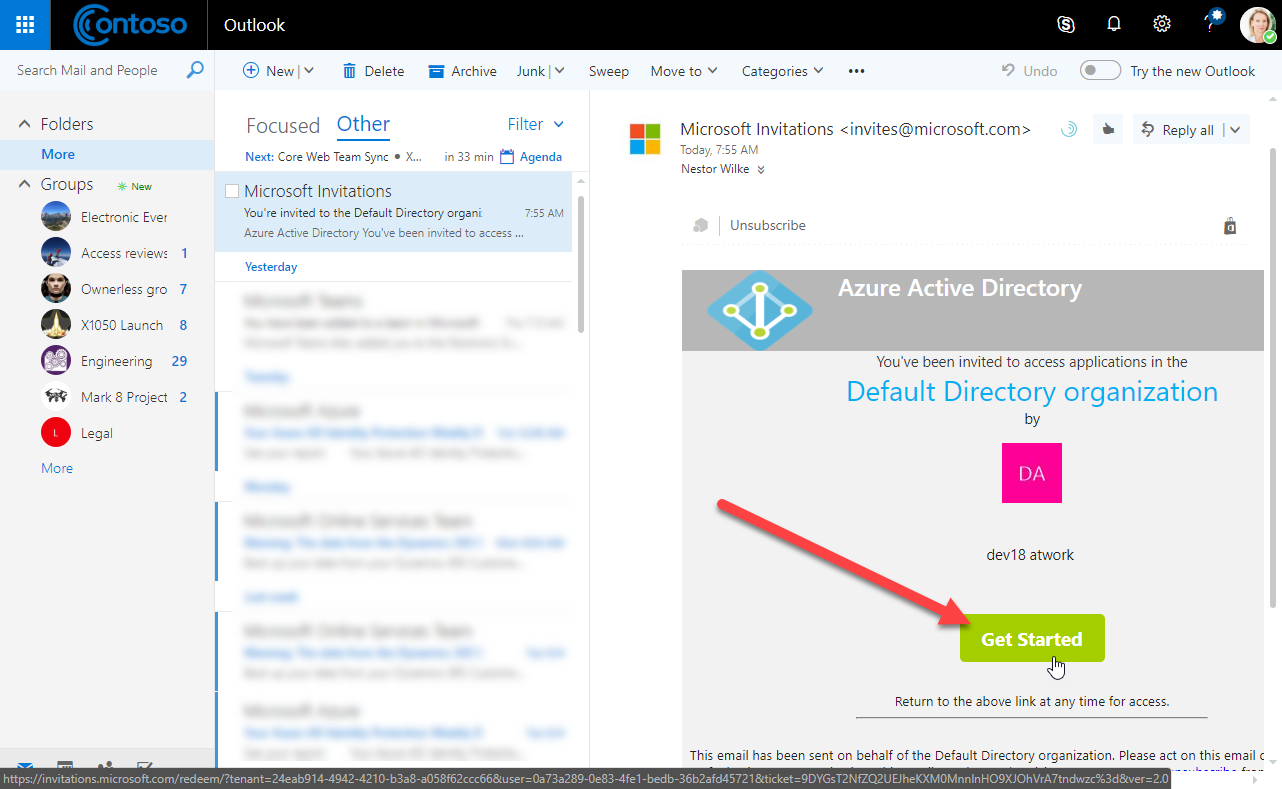
Task: Click the green Get Started button
Action: [1031, 639]
